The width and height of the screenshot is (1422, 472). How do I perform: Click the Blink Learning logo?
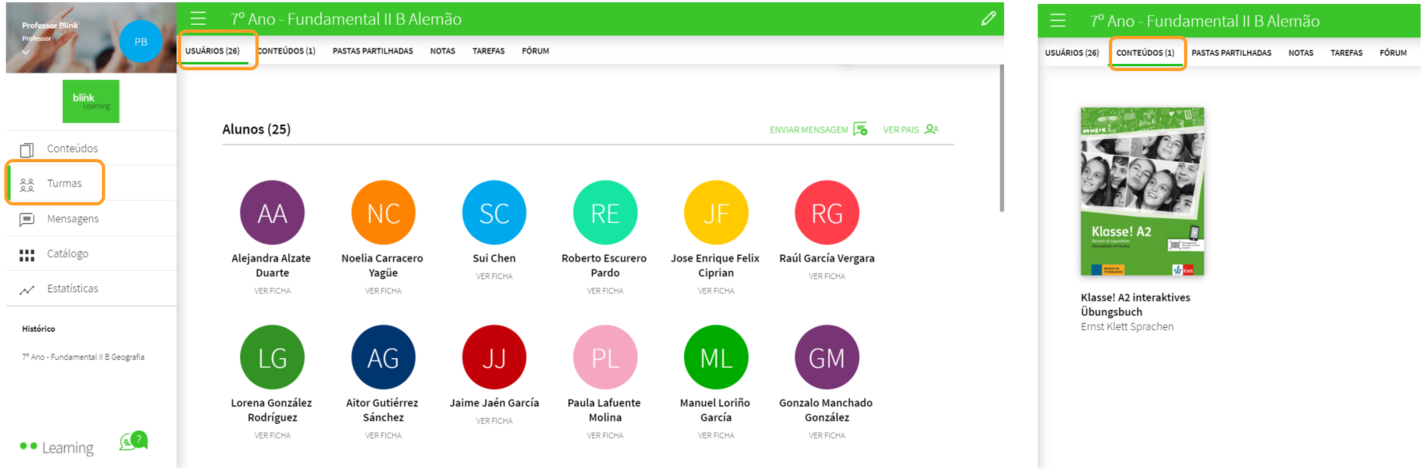(90, 101)
